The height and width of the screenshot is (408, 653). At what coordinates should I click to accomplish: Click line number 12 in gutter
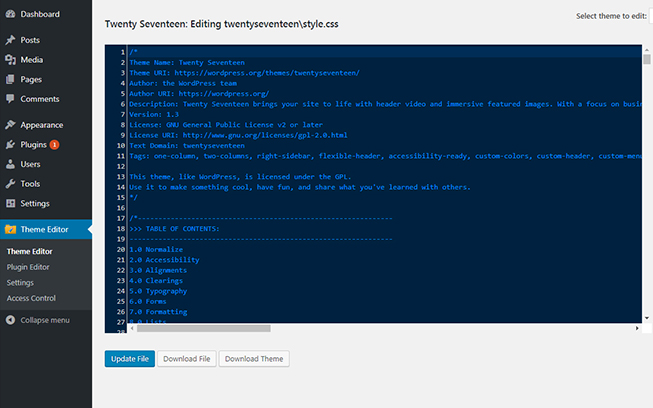pyautogui.click(x=121, y=167)
